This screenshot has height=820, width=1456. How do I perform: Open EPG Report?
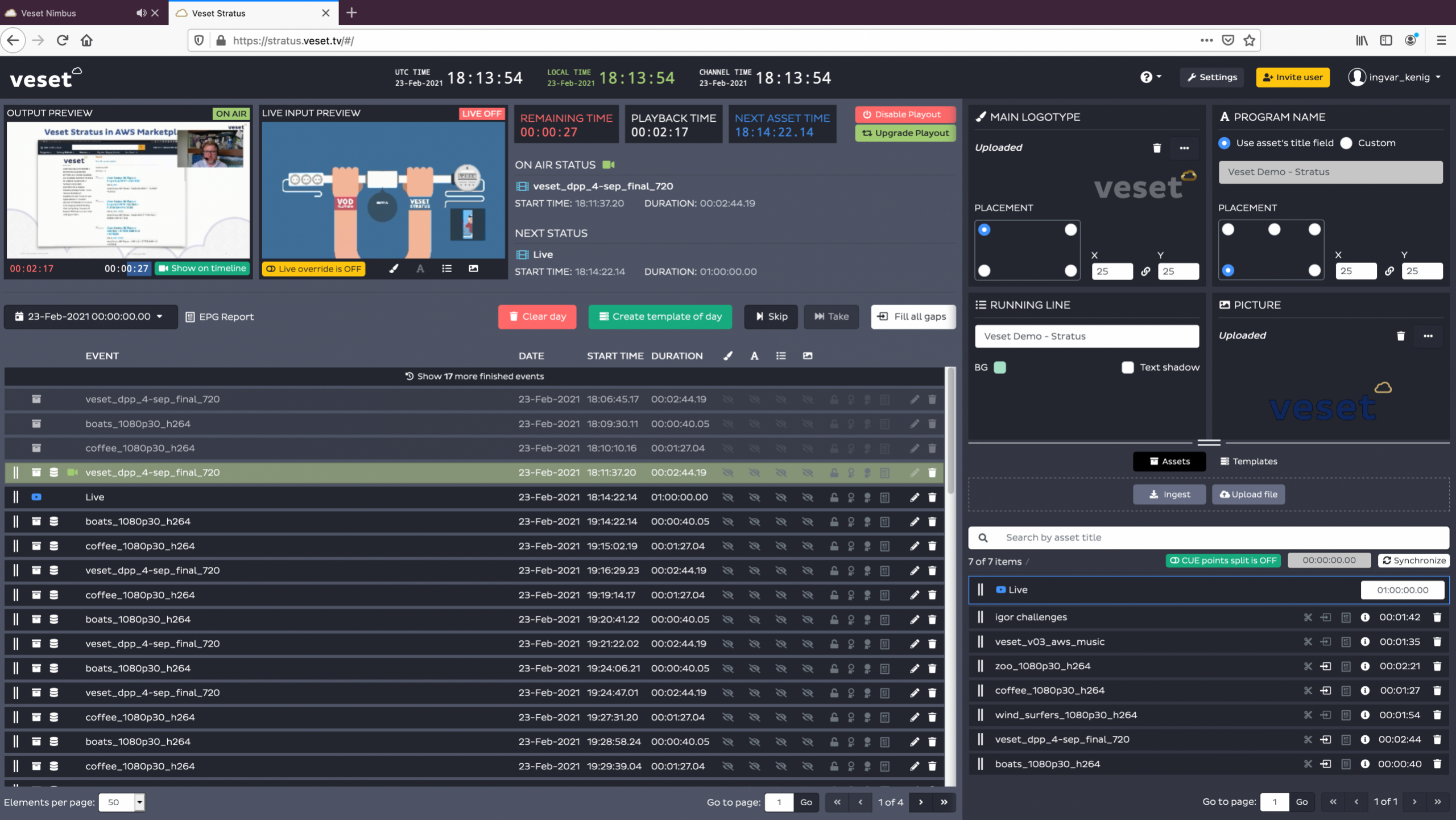click(x=220, y=317)
